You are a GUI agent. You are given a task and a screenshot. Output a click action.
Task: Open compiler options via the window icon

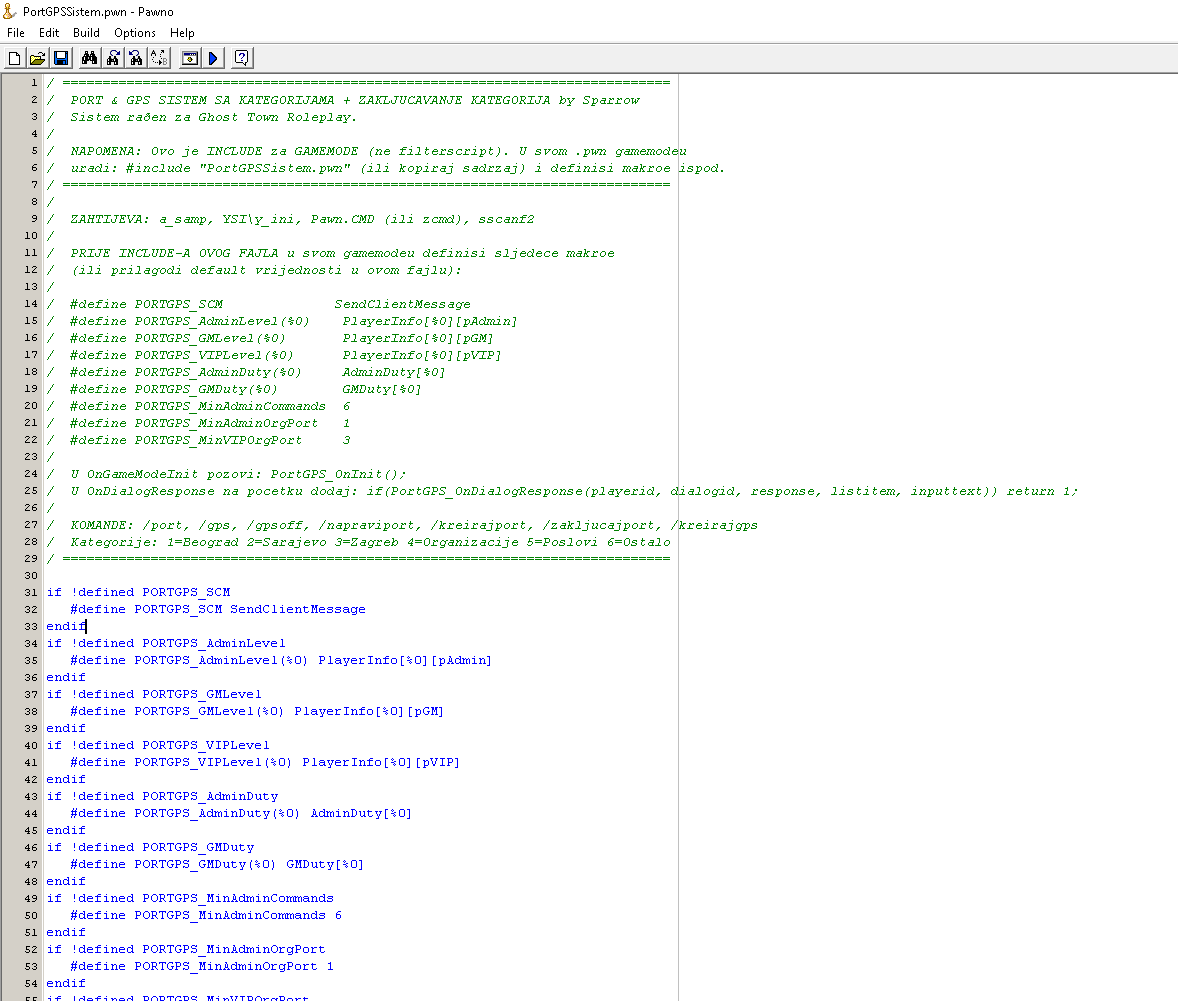tap(189, 57)
